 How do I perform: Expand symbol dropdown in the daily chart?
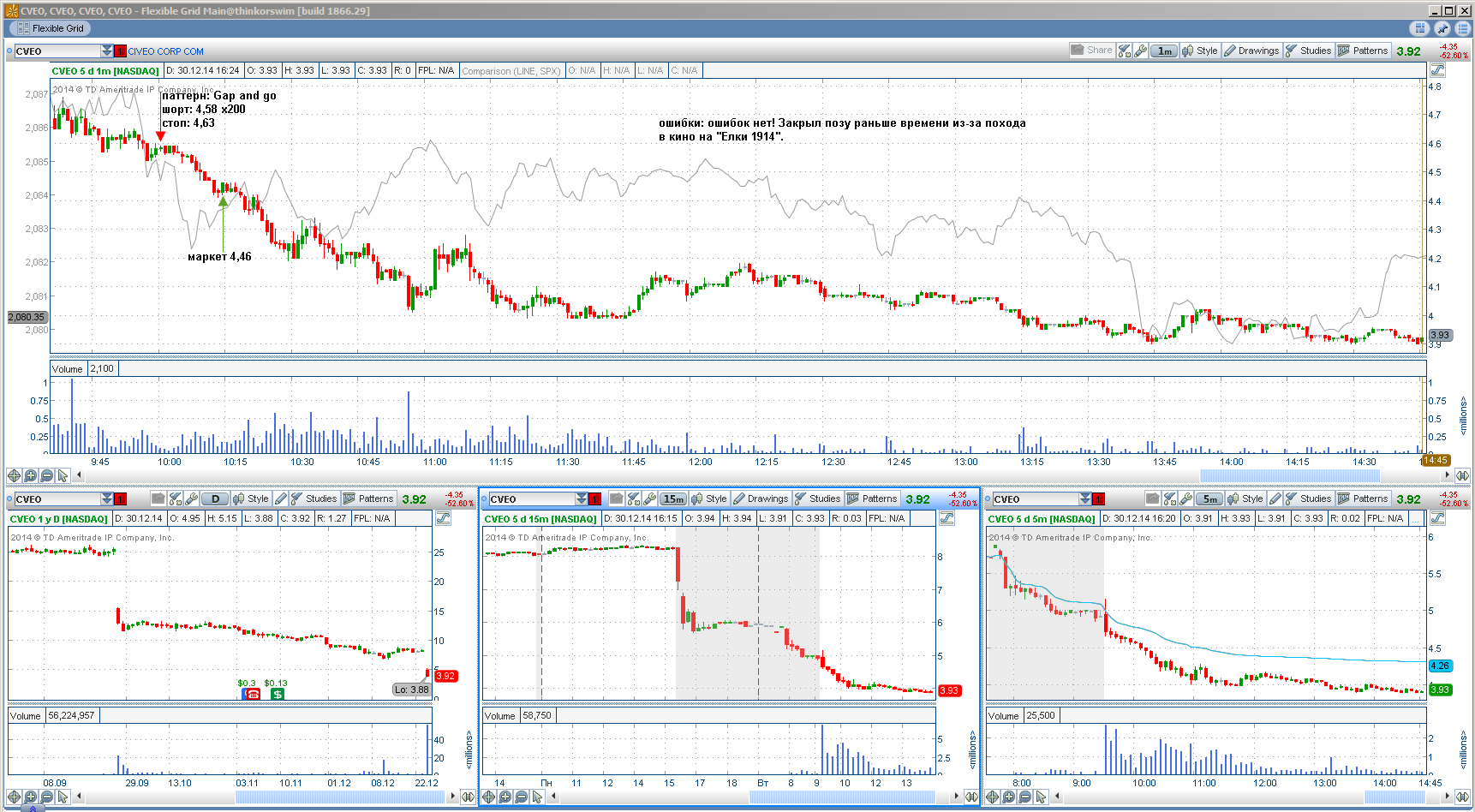(107, 499)
